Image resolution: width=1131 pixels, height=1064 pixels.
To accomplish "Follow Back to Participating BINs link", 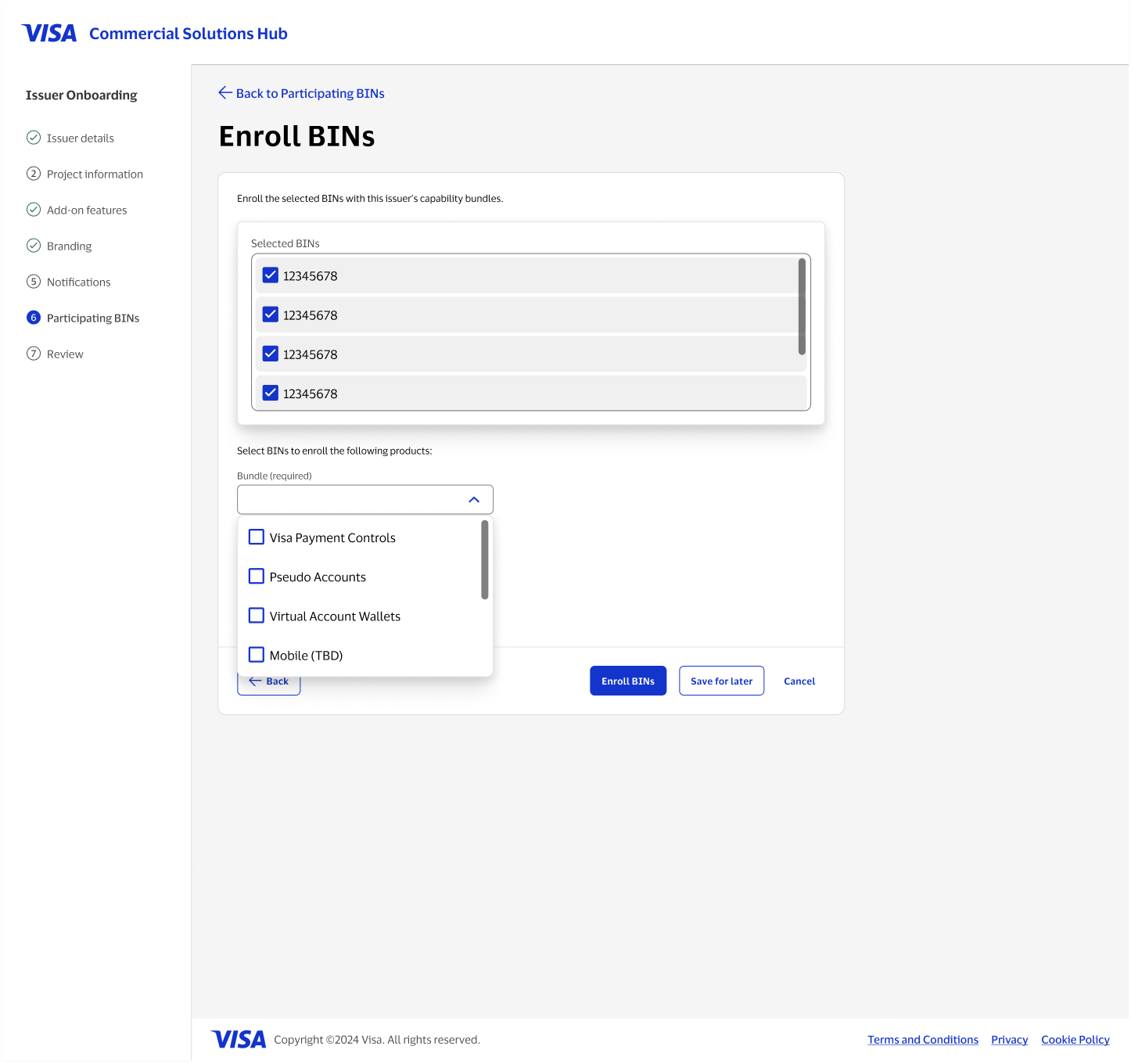I will pyautogui.click(x=311, y=94).
